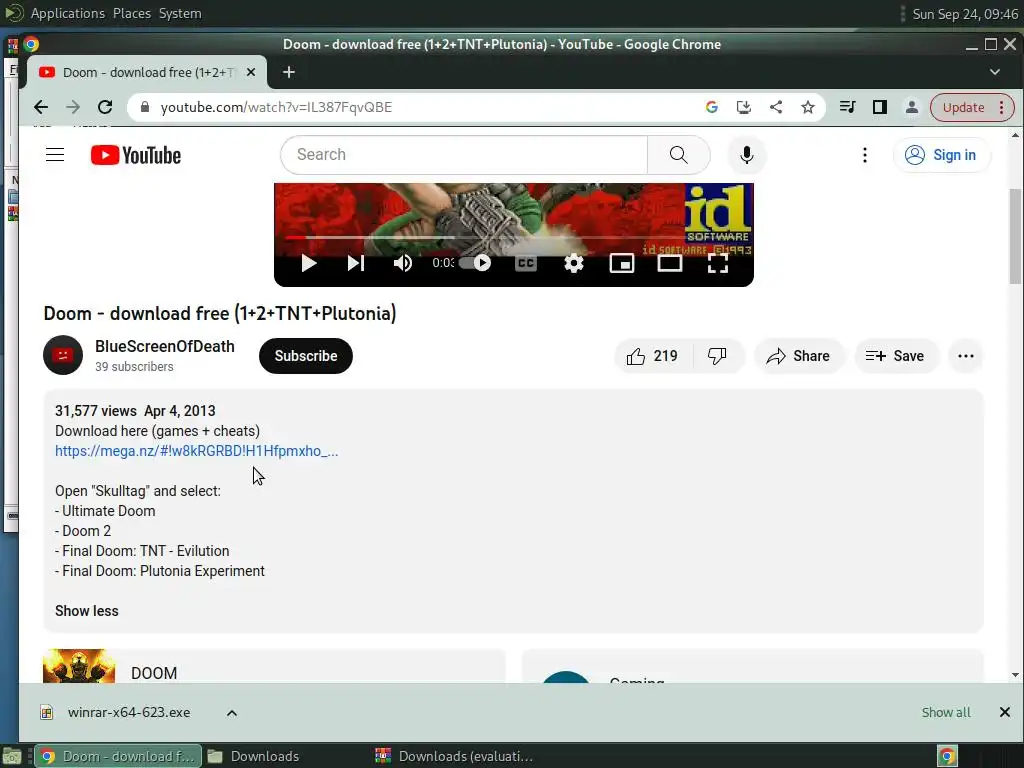This screenshot has width=1024, height=768.
Task: Click the Chrome Update button
Action: [x=963, y=107]
